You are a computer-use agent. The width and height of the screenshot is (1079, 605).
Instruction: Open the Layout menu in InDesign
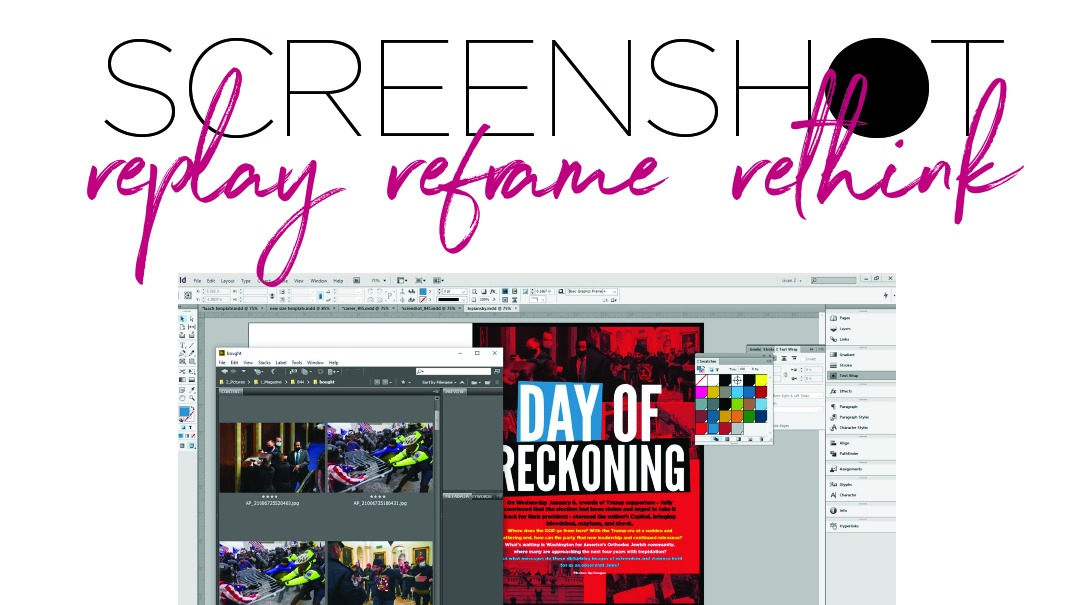click(227, 281)
